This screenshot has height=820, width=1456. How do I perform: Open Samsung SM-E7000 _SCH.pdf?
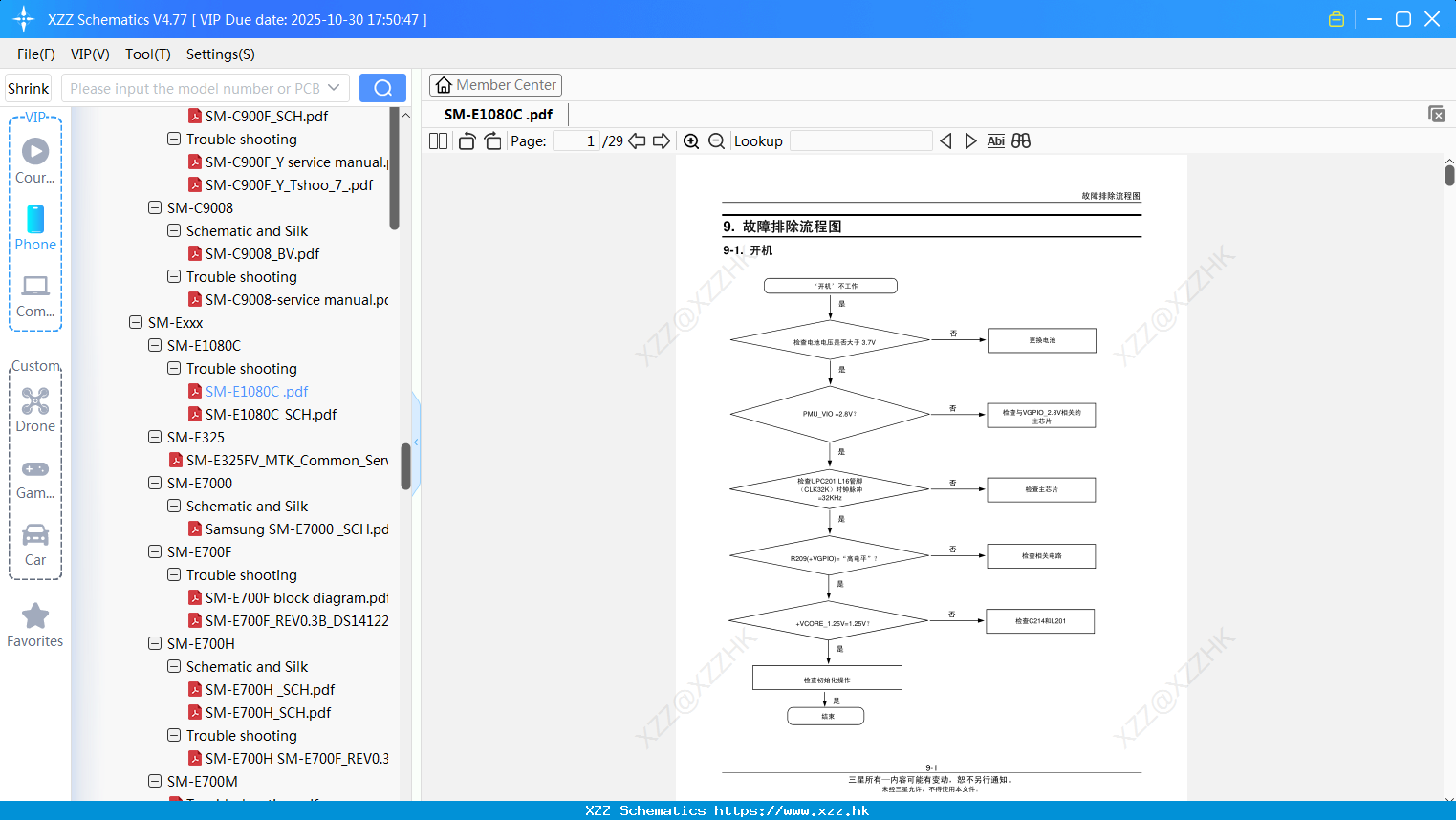coord(288,529)
